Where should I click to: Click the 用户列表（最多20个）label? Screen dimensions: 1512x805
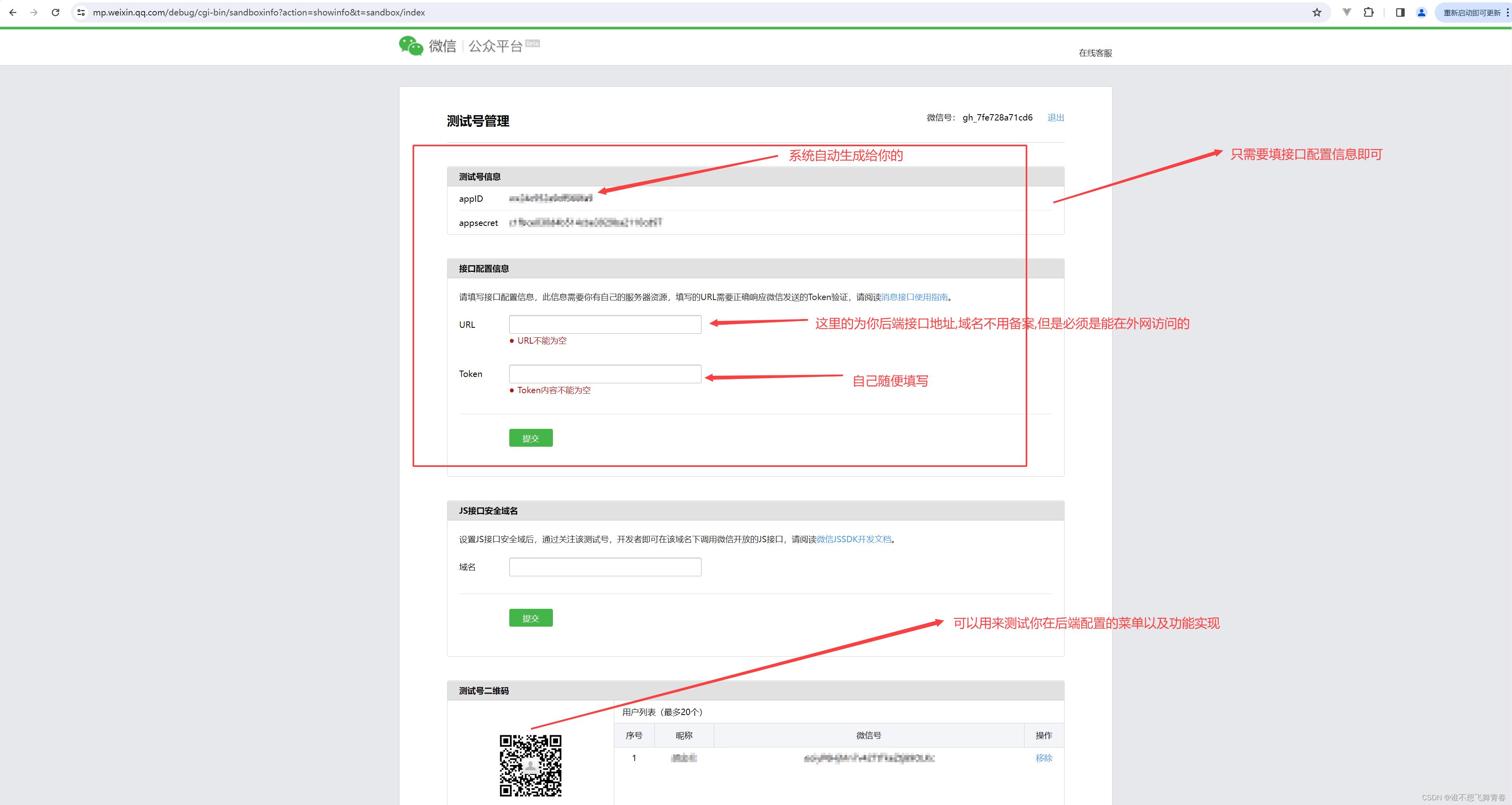(663, 712)
